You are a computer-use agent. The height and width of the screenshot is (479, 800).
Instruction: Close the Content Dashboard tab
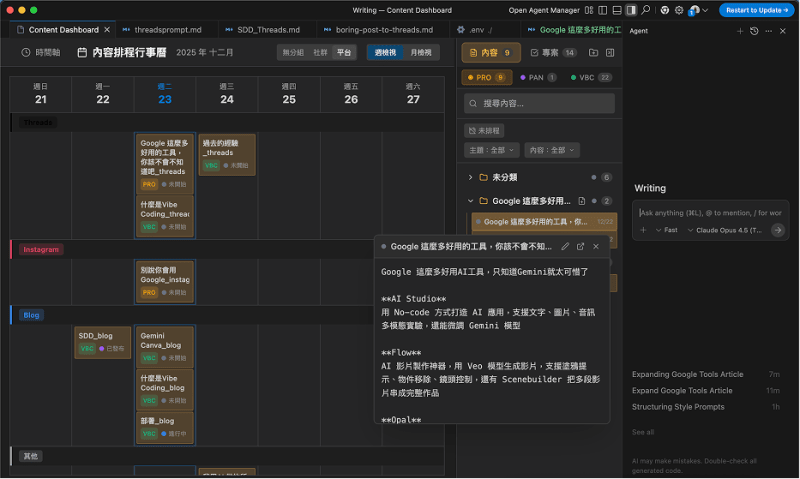107,30
